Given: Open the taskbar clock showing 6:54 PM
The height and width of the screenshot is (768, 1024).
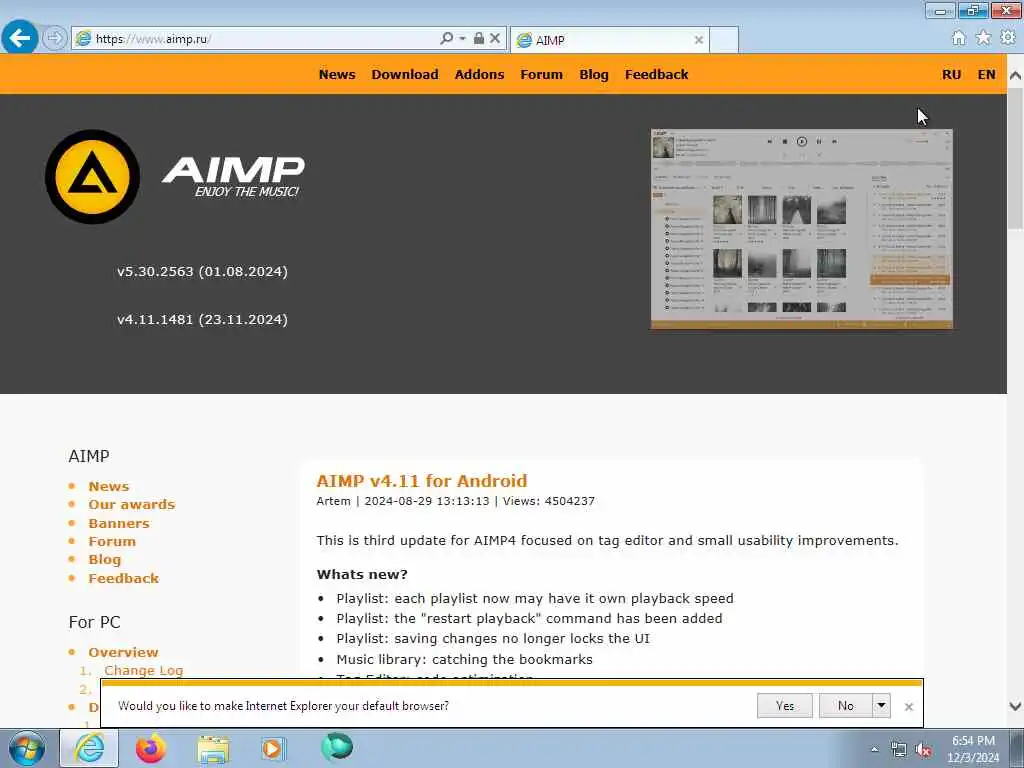Looking at the screenshot, I should 973,749.
